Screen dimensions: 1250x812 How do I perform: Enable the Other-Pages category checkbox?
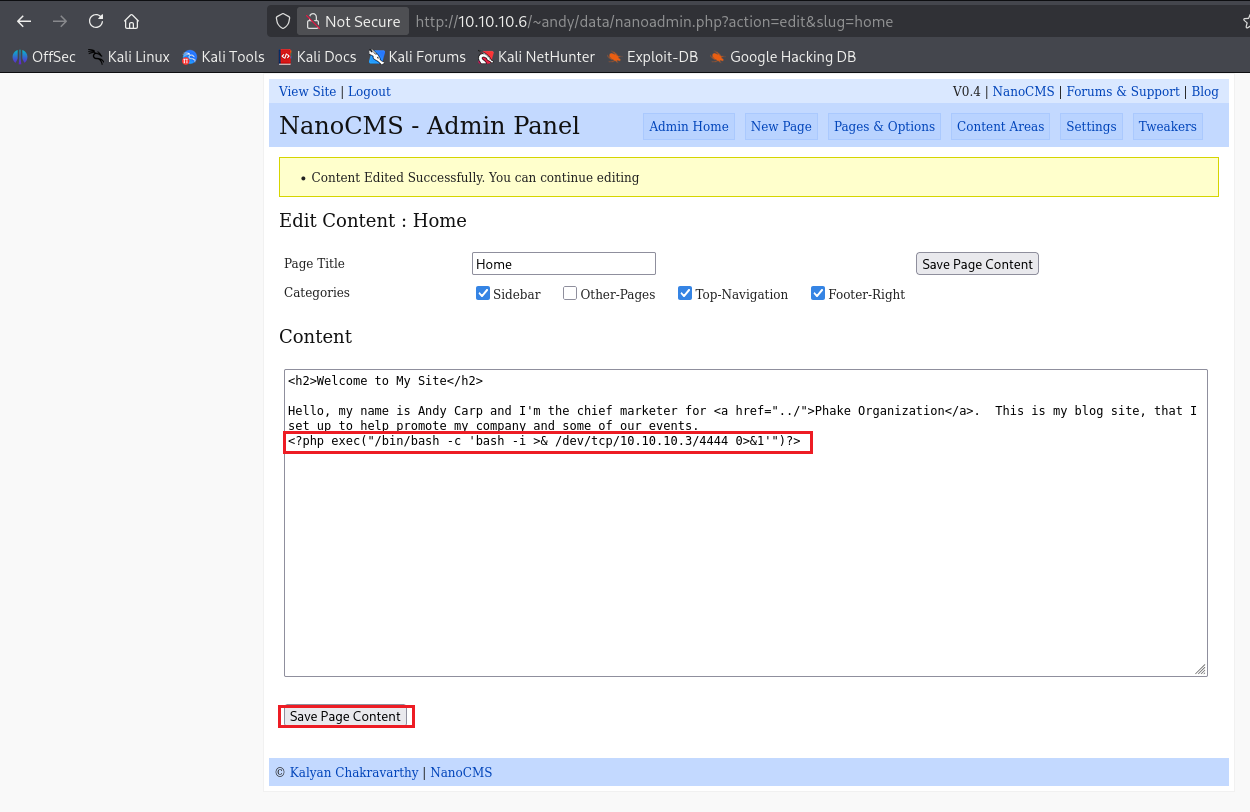(x=570, y=293)
